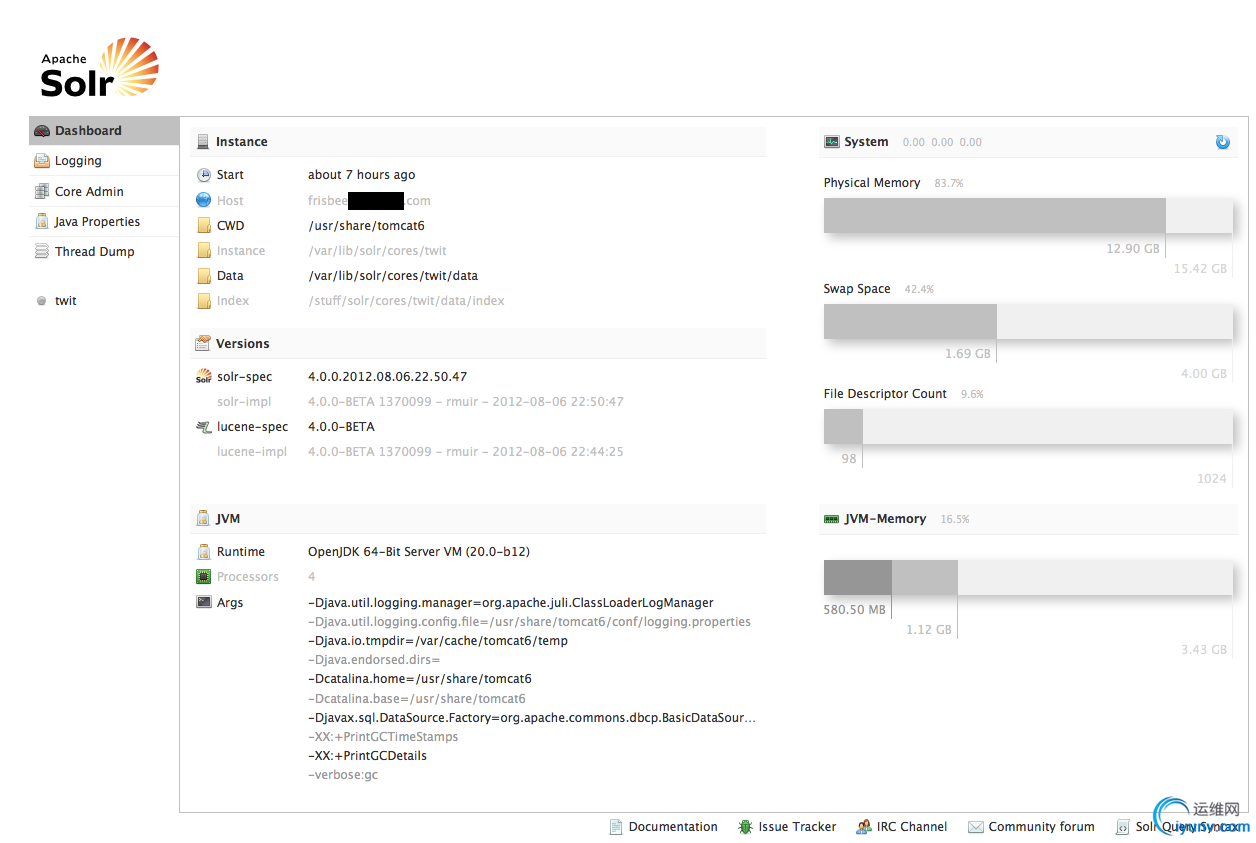Click the -Dcatalina.home=/usr/share/tomcat6 argument
This screenshot has width=1256, height=843.
click(x=420, y=679)
